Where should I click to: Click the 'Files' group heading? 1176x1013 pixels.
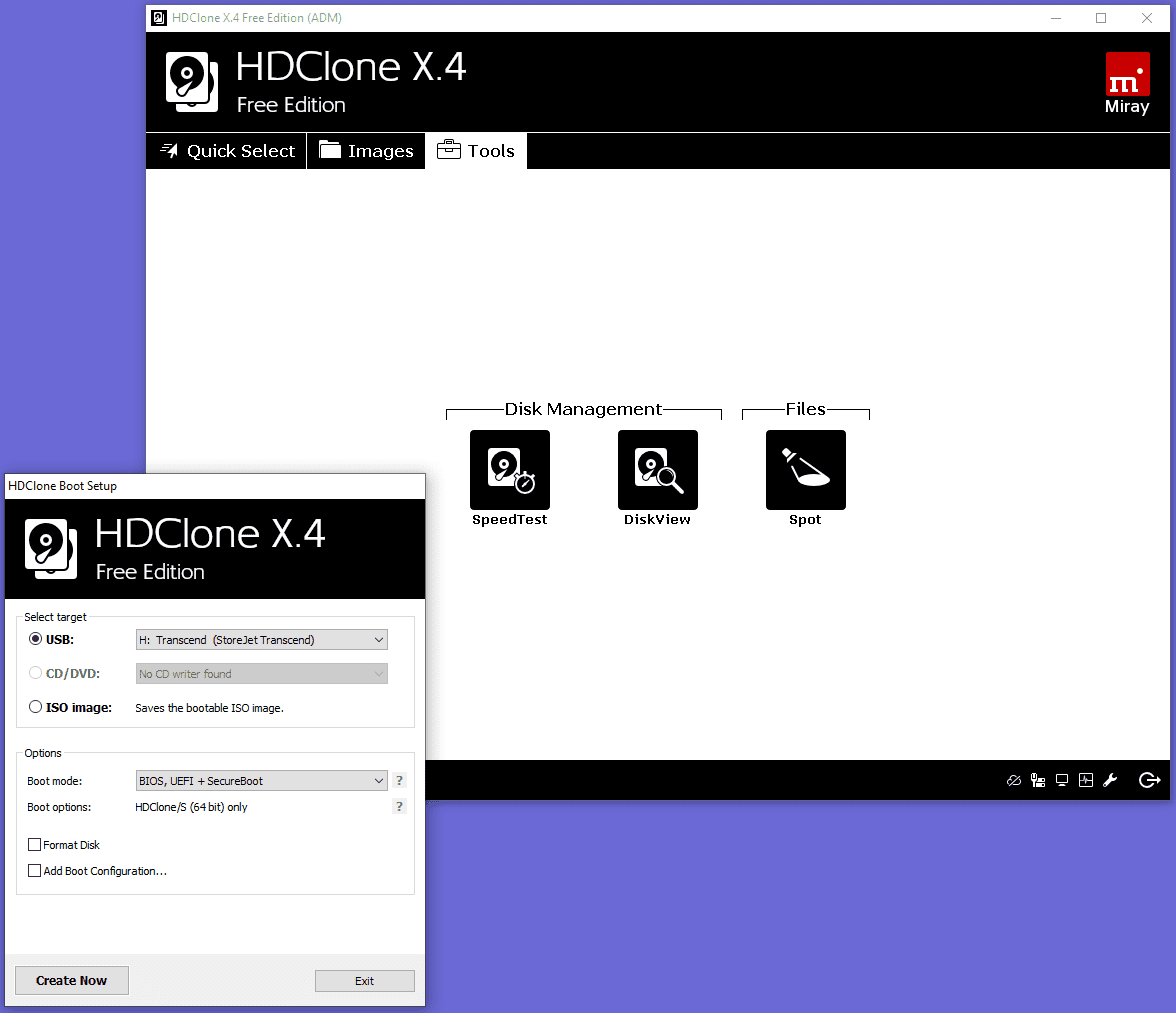click(806, 409)
